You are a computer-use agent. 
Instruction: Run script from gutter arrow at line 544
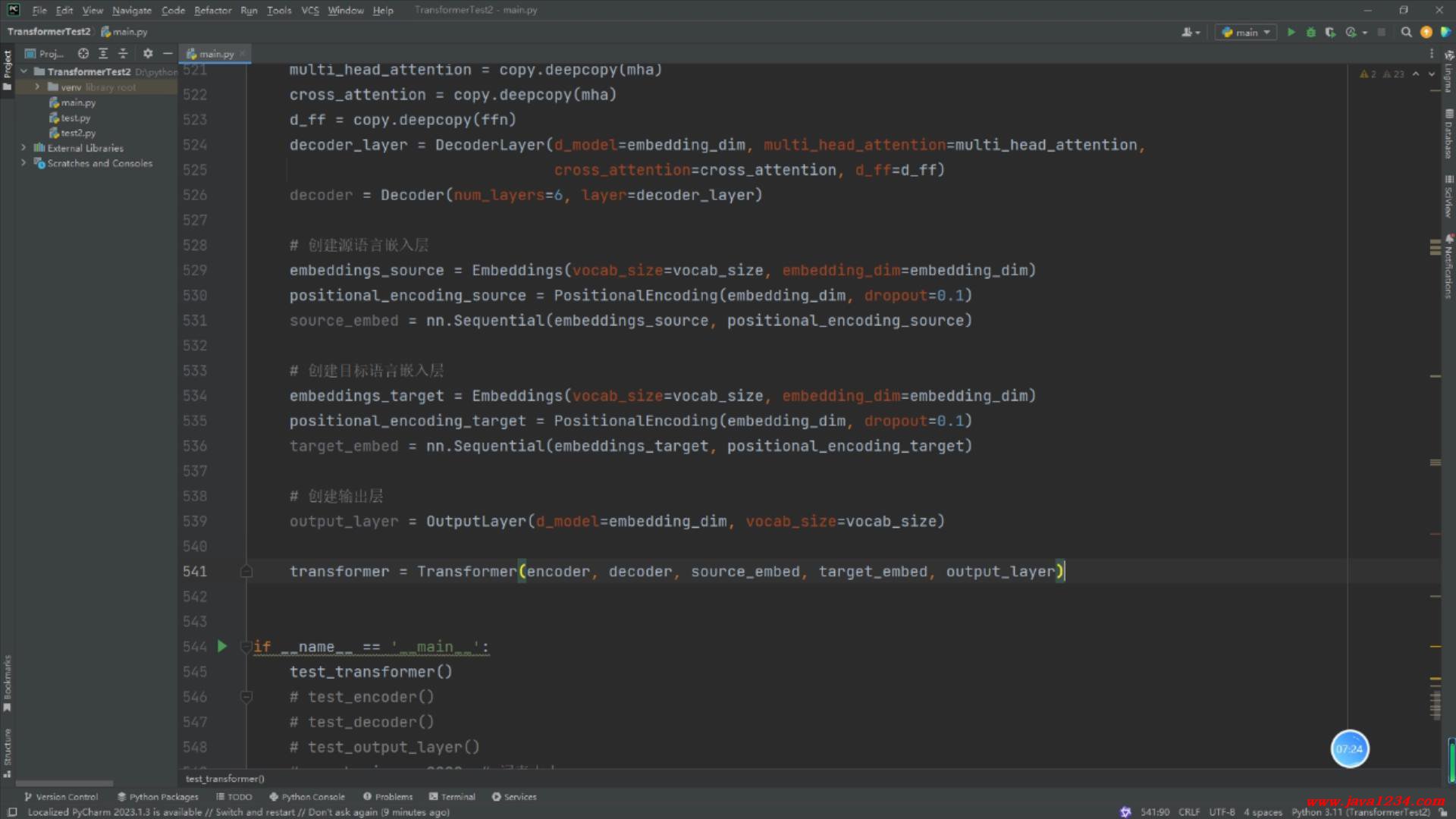(x=222, y=646)
